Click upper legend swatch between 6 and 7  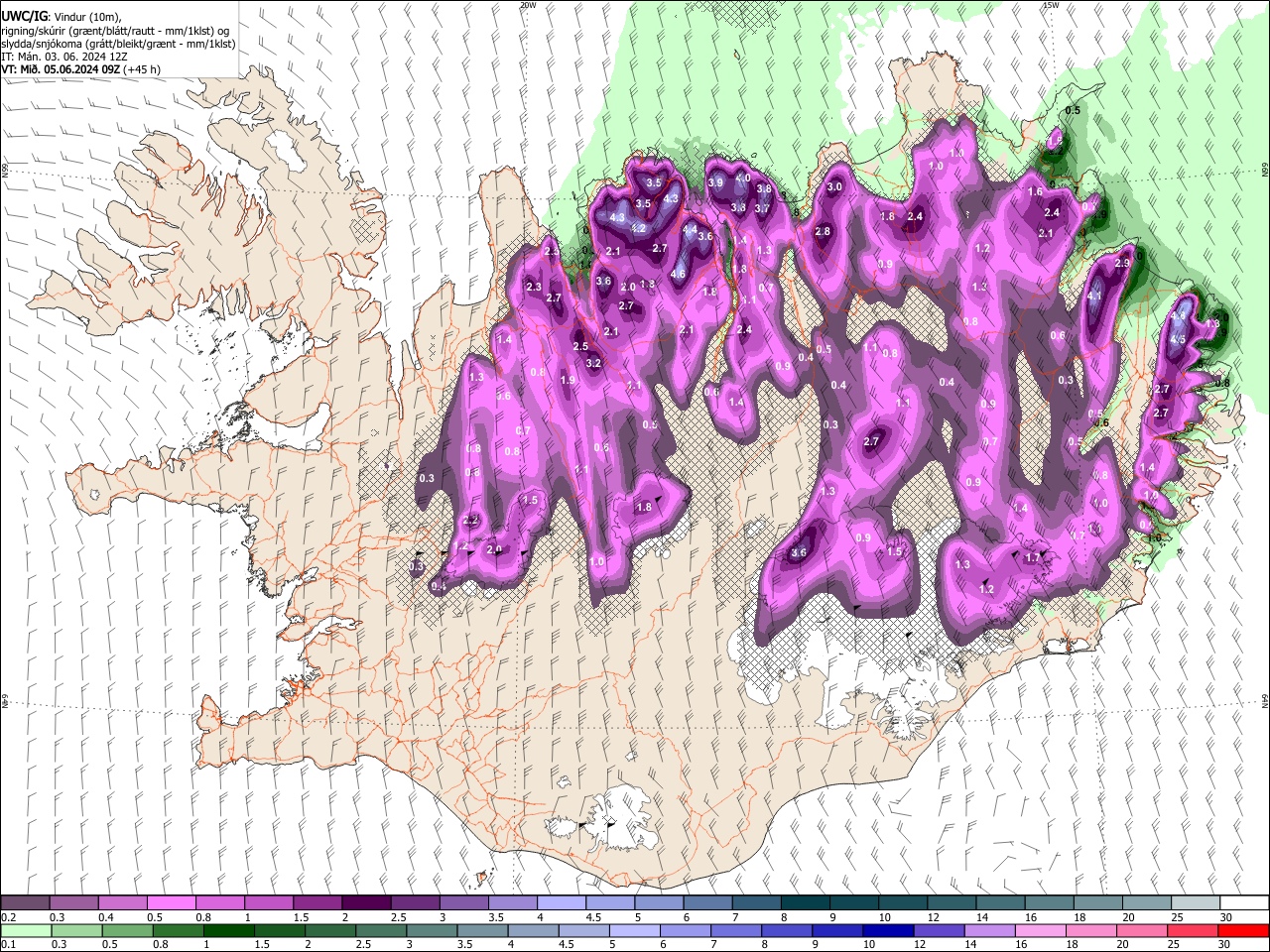706,903
